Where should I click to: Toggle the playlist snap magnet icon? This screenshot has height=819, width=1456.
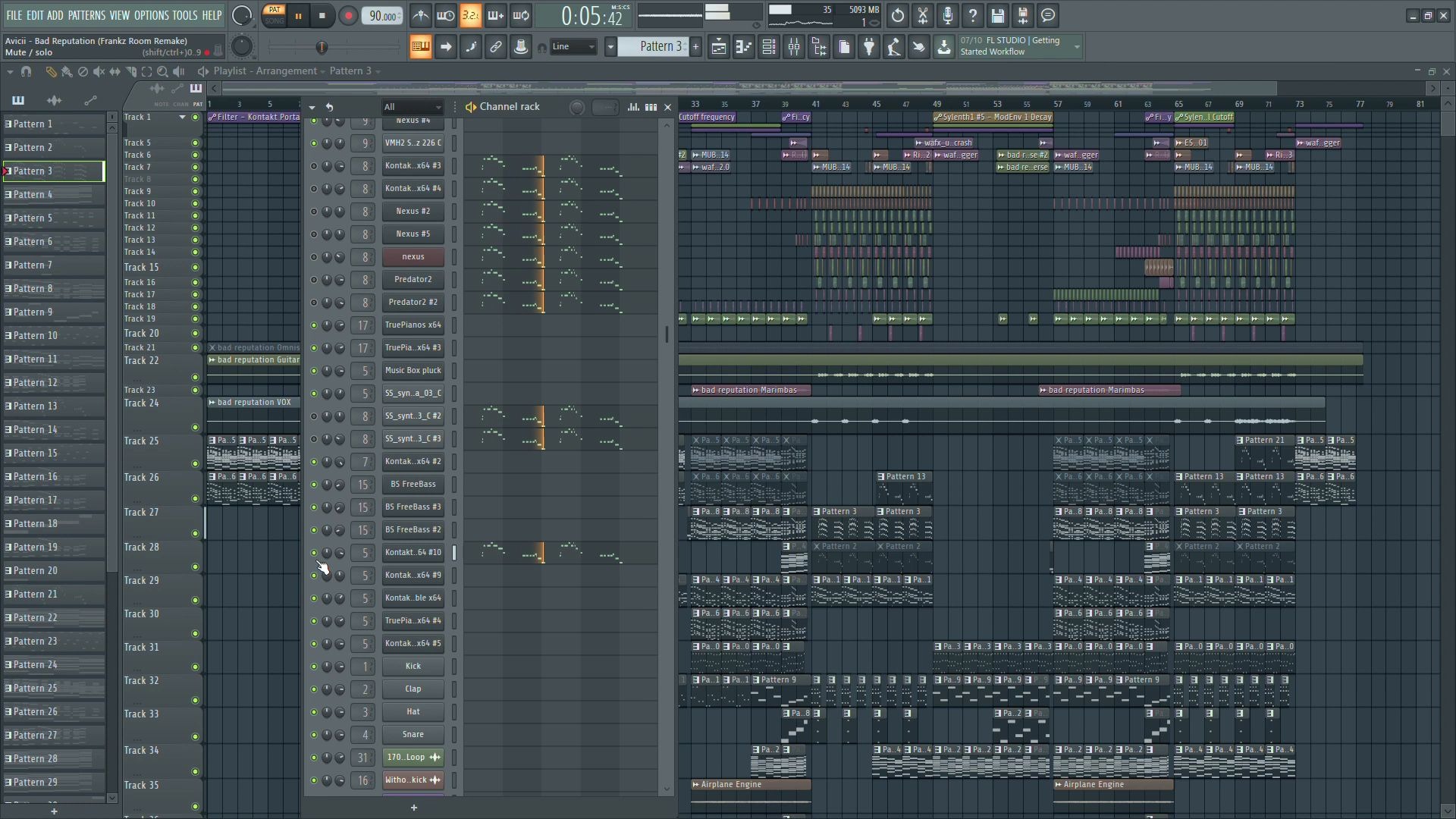click(x=27, y=71)
